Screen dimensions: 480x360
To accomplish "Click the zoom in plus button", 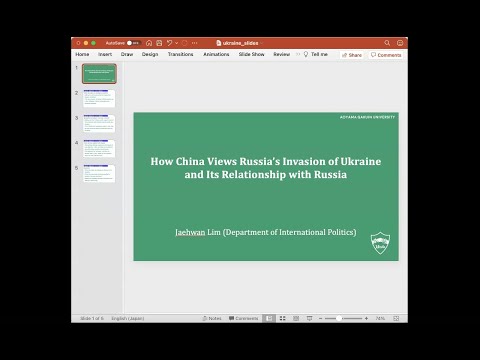I will click(x=366, y=318).
